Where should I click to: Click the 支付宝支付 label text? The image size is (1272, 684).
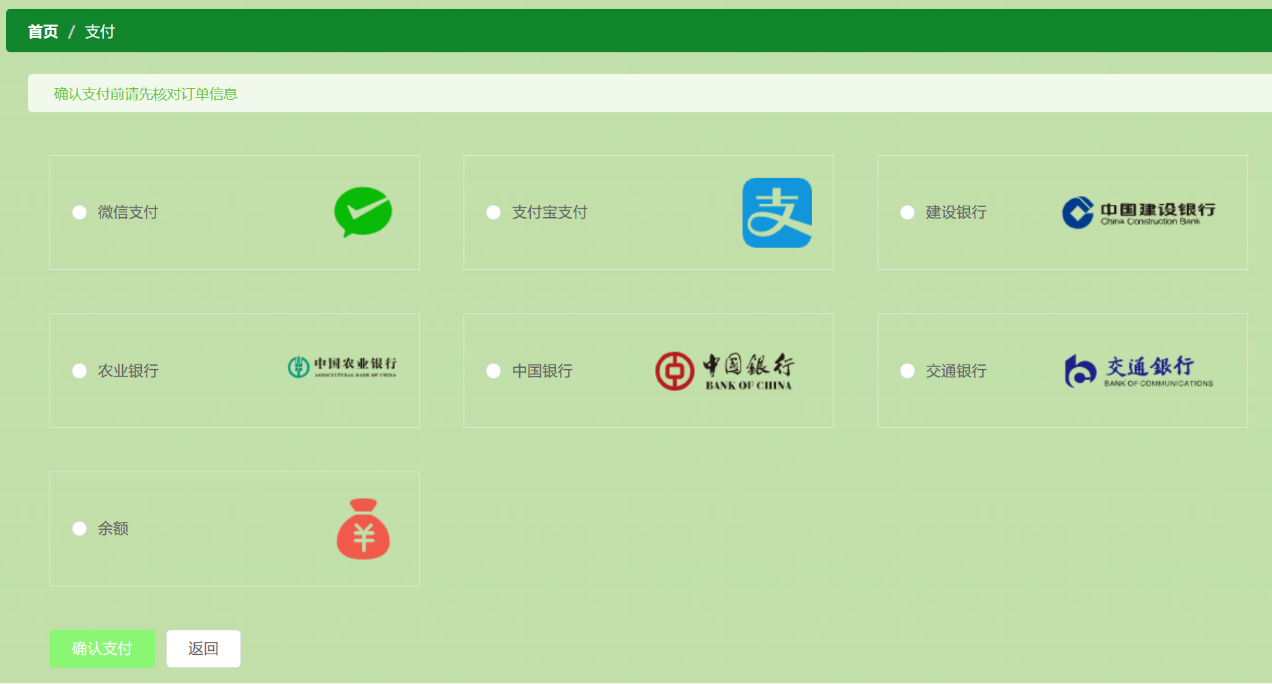click(x=550, y=212)
